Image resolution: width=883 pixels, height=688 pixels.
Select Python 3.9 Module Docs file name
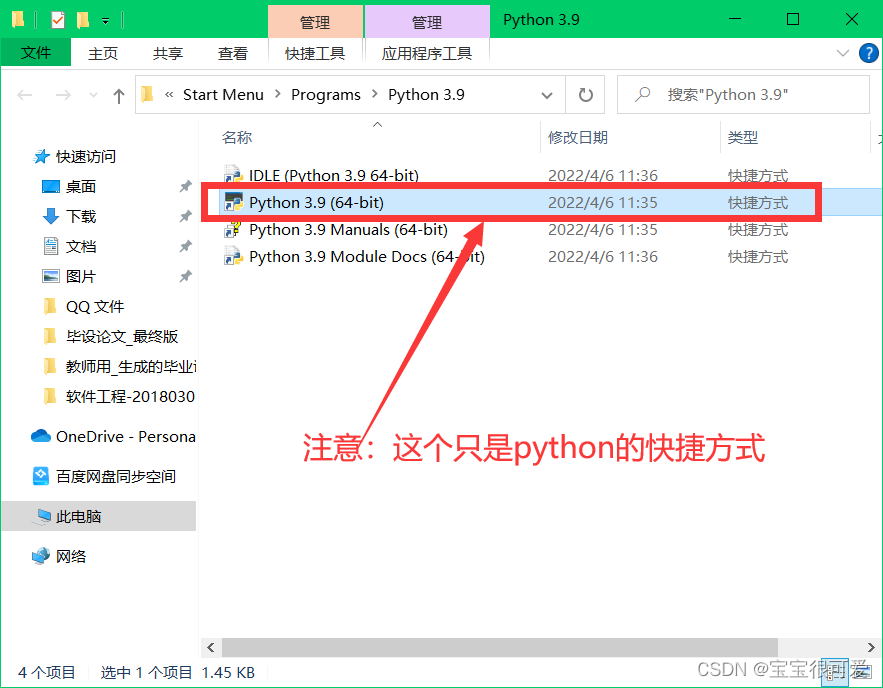click(367, 257)
